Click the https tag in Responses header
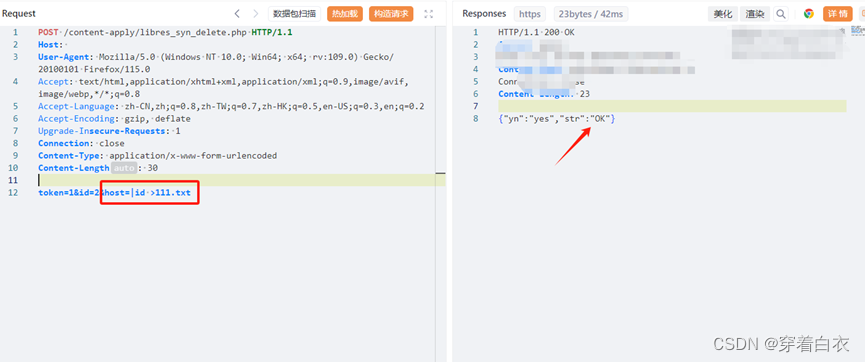865x362 pixels. coord(530,14)
